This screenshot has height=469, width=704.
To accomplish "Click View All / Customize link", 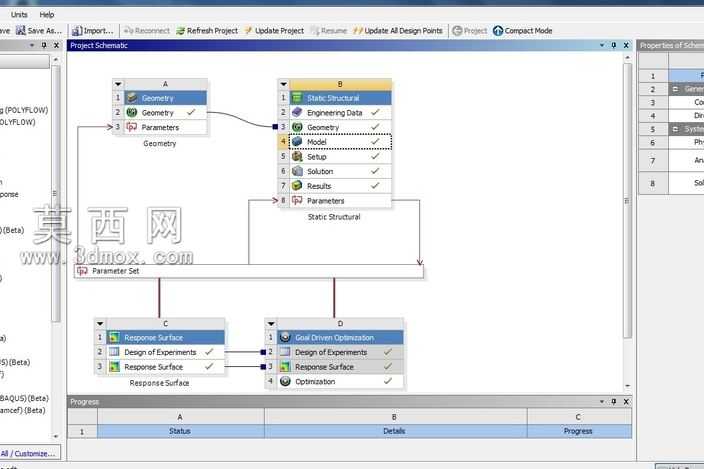I will coord(27,453).
